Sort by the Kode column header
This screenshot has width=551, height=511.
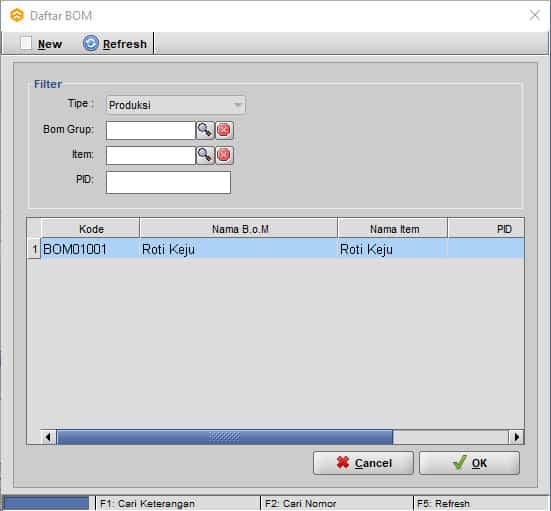[x=91, y=229]
